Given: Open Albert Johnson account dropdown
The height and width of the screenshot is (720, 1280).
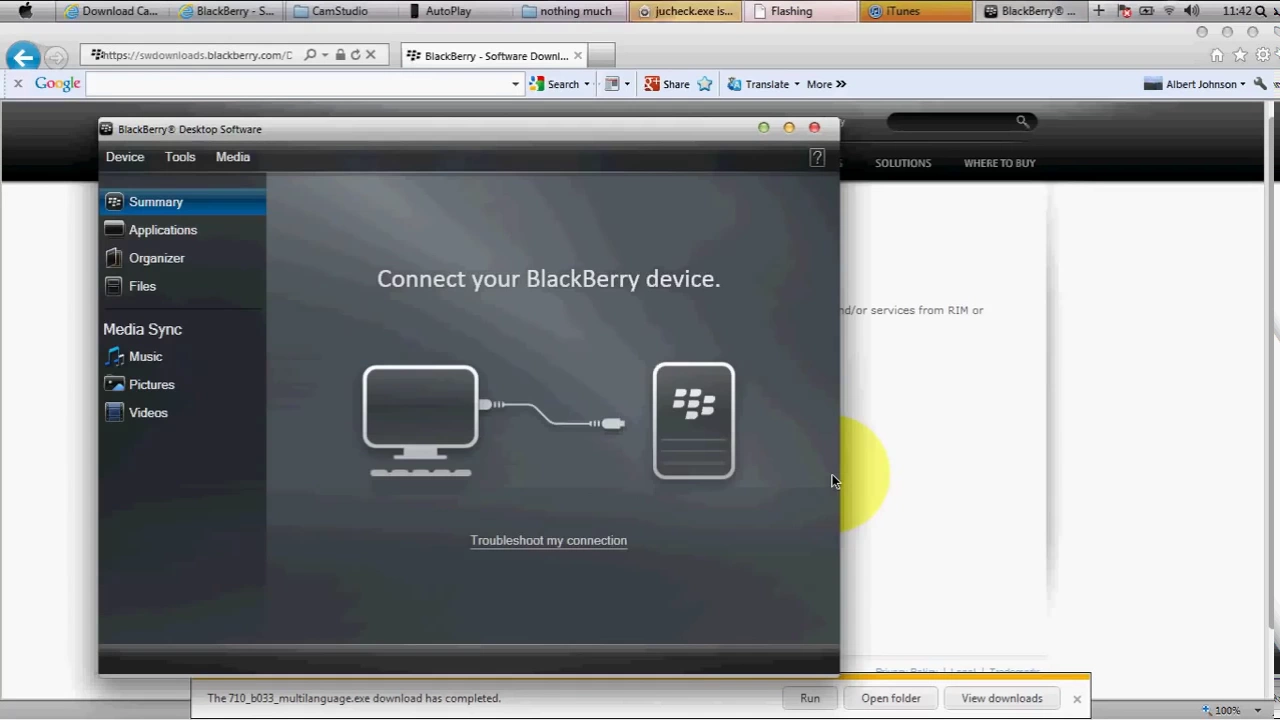Looking at the screenshot, I should click(1196, 84).
